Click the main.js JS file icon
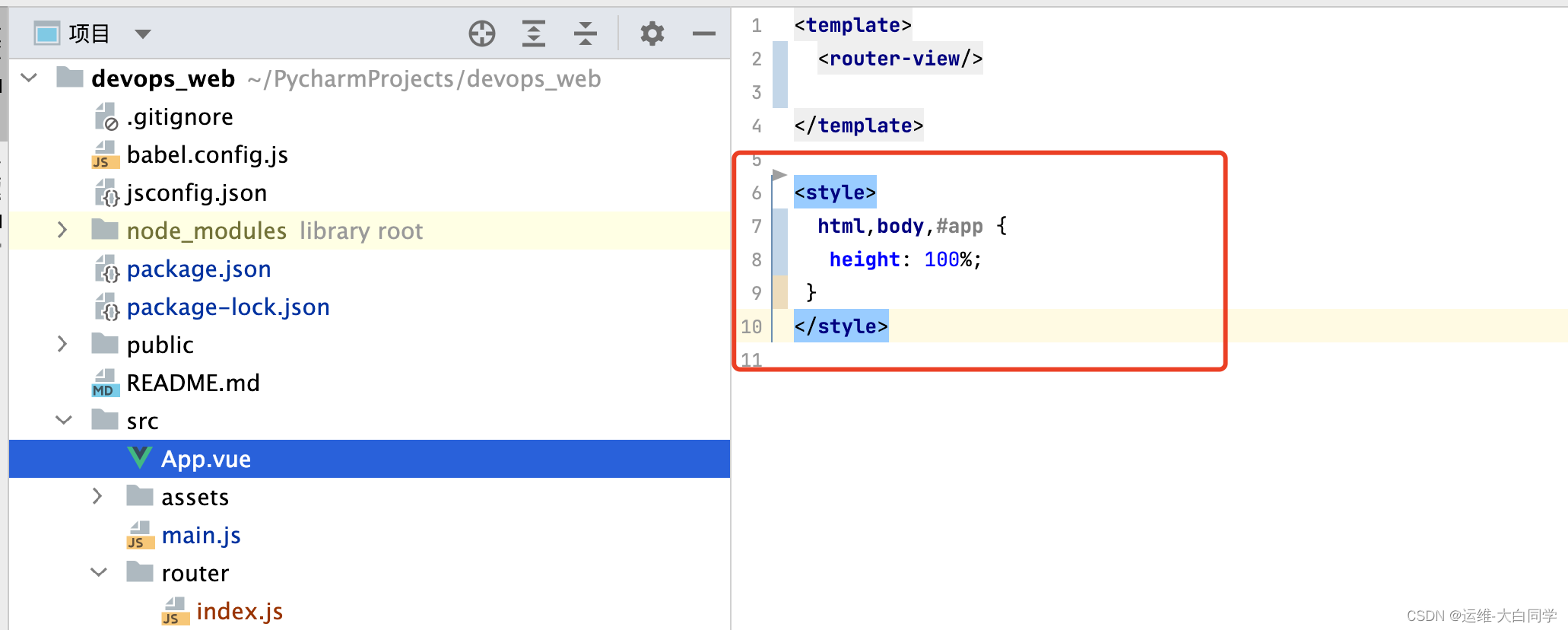 click(141, 535)
